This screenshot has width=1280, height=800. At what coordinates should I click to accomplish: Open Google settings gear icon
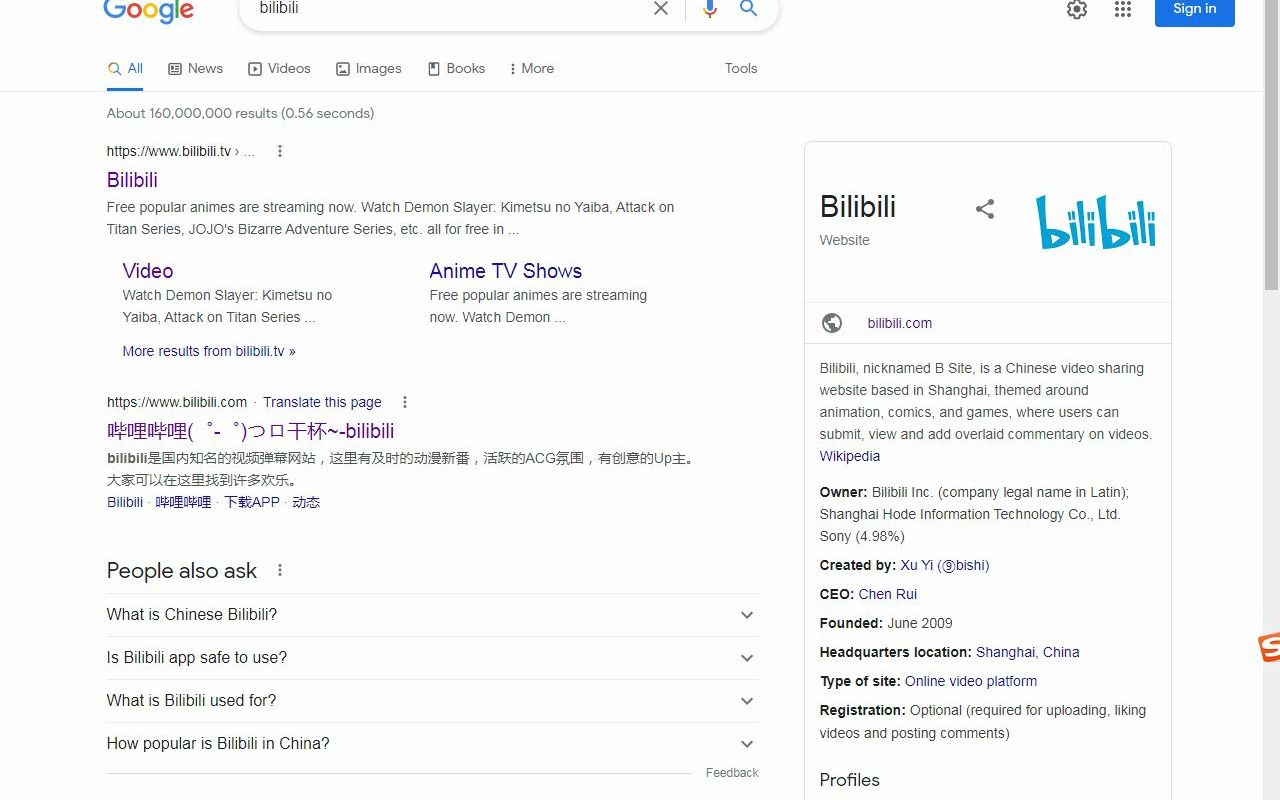coord(1077,9)
